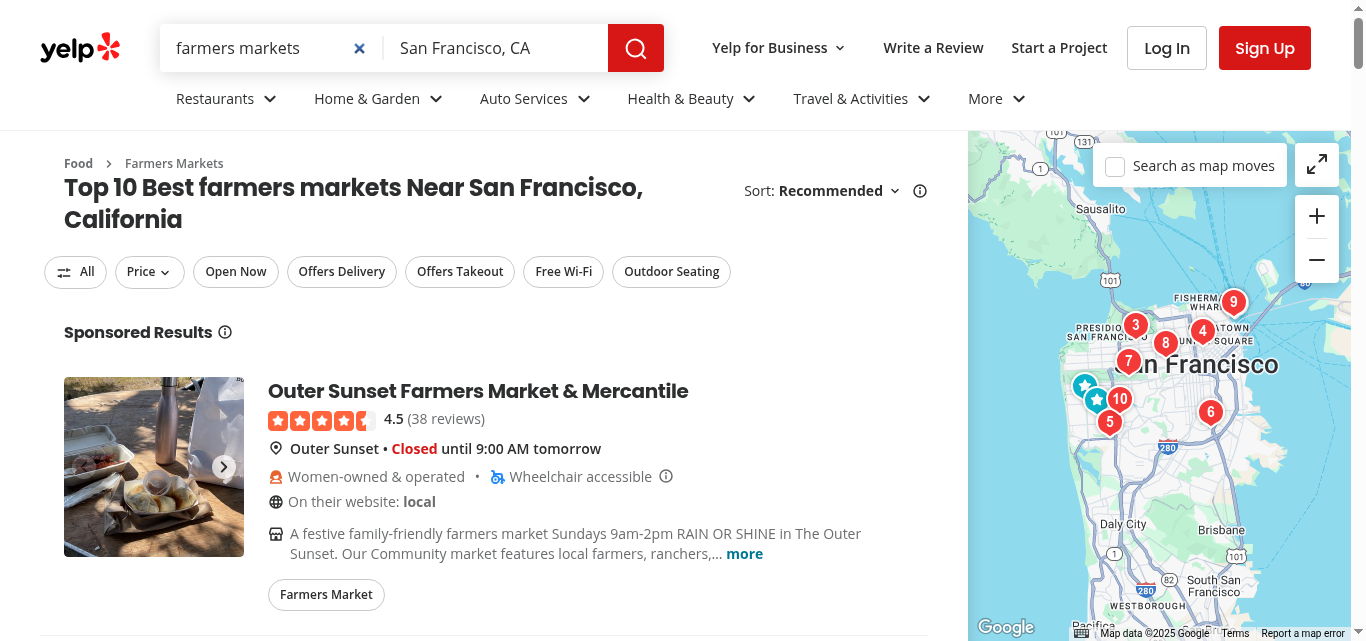This screenshot has width=1366, height=641.
Task: Zoom out on the map
Action: 1317,261
